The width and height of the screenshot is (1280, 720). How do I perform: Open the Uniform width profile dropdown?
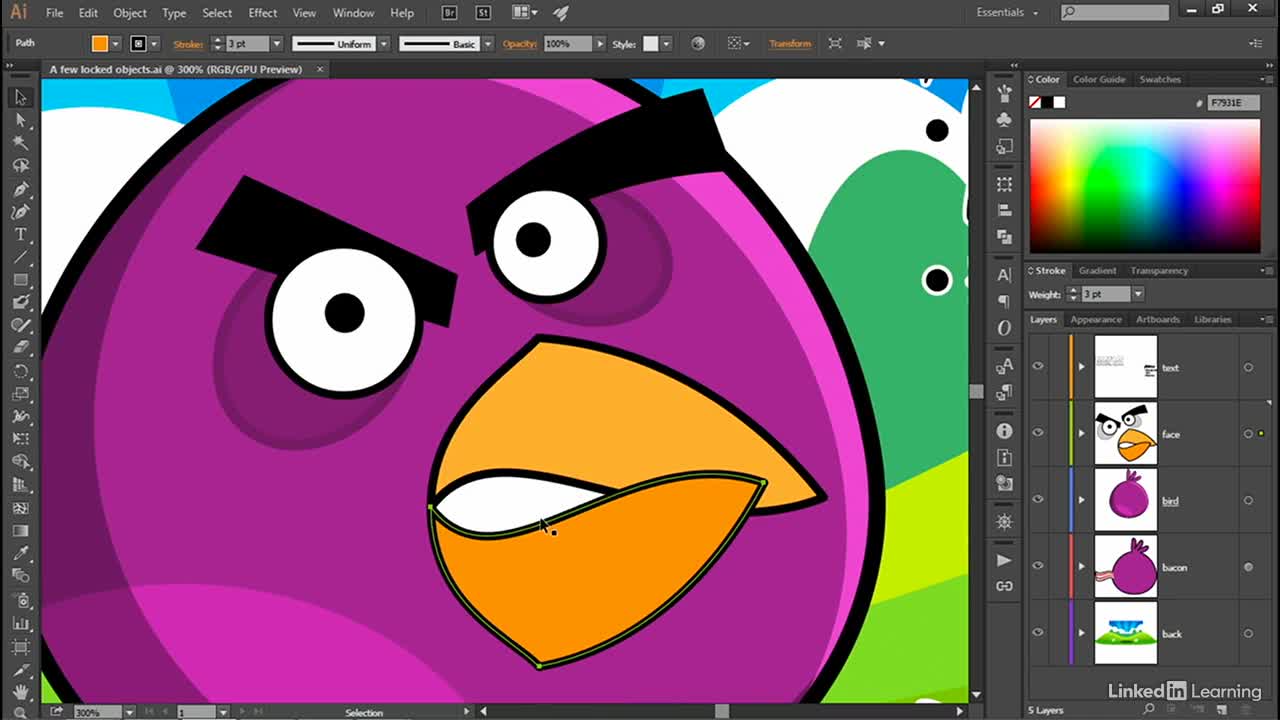[x=384, y=44]
